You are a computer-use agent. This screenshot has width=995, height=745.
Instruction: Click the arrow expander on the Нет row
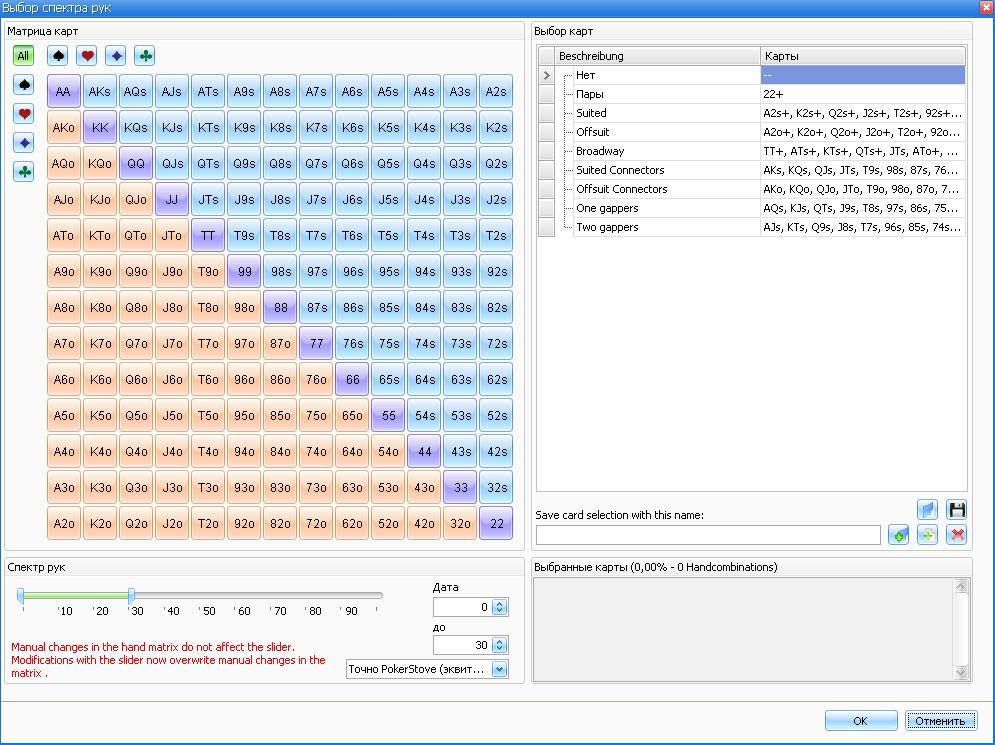(546, 75)
